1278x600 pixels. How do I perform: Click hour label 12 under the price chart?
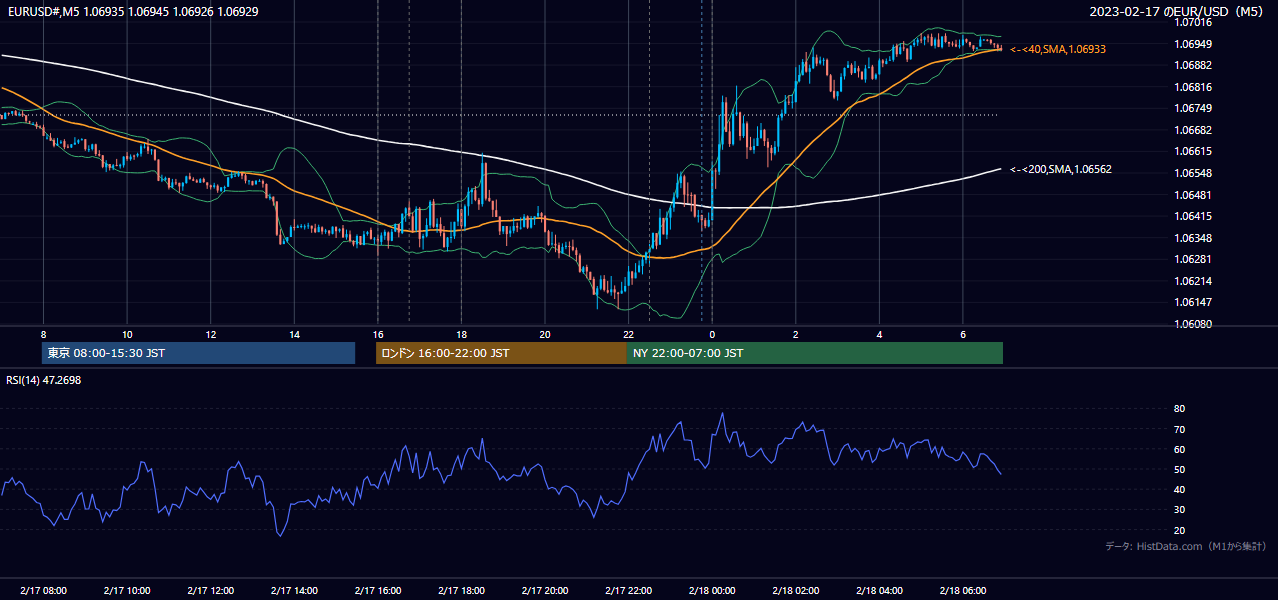tap(210, 334)
